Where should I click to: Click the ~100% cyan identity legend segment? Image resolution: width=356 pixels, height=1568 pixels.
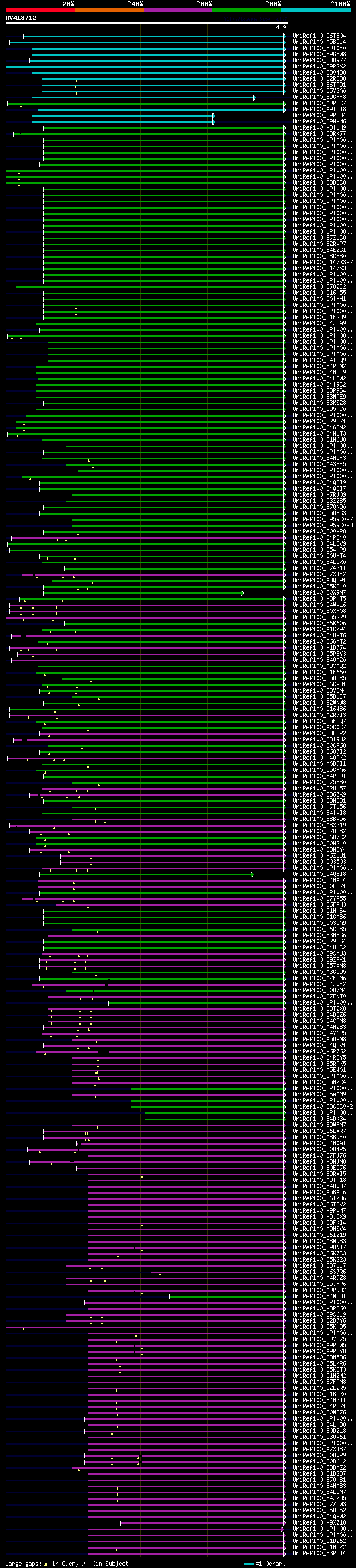click(x=316, y=10)
